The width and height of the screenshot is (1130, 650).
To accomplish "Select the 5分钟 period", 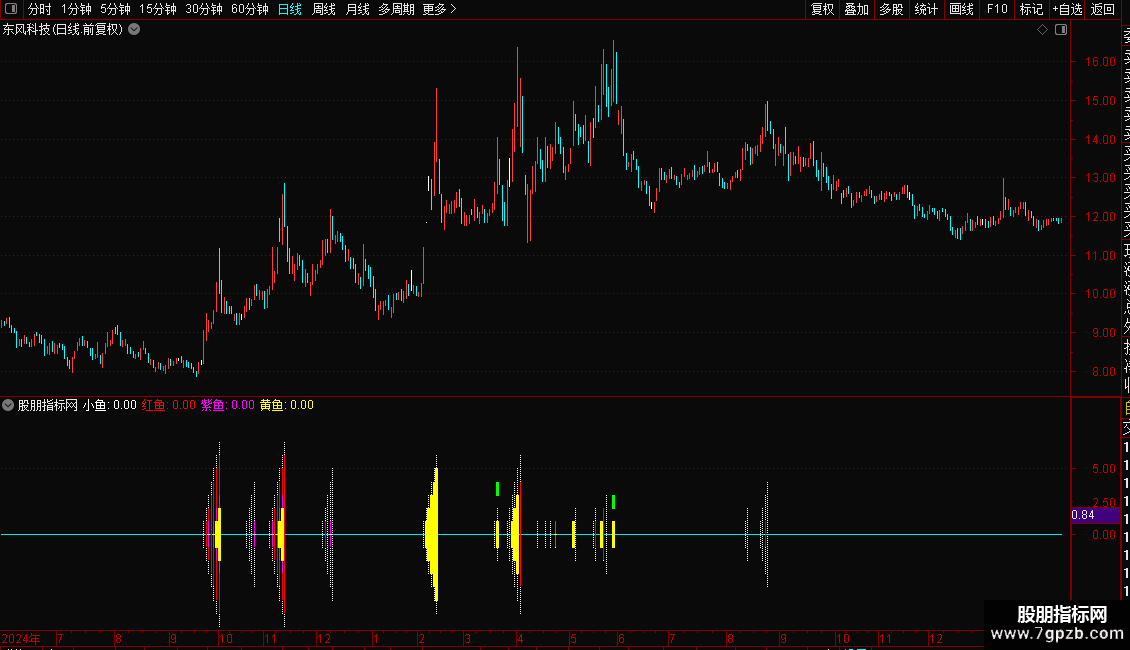I will (x=115, y=9).
